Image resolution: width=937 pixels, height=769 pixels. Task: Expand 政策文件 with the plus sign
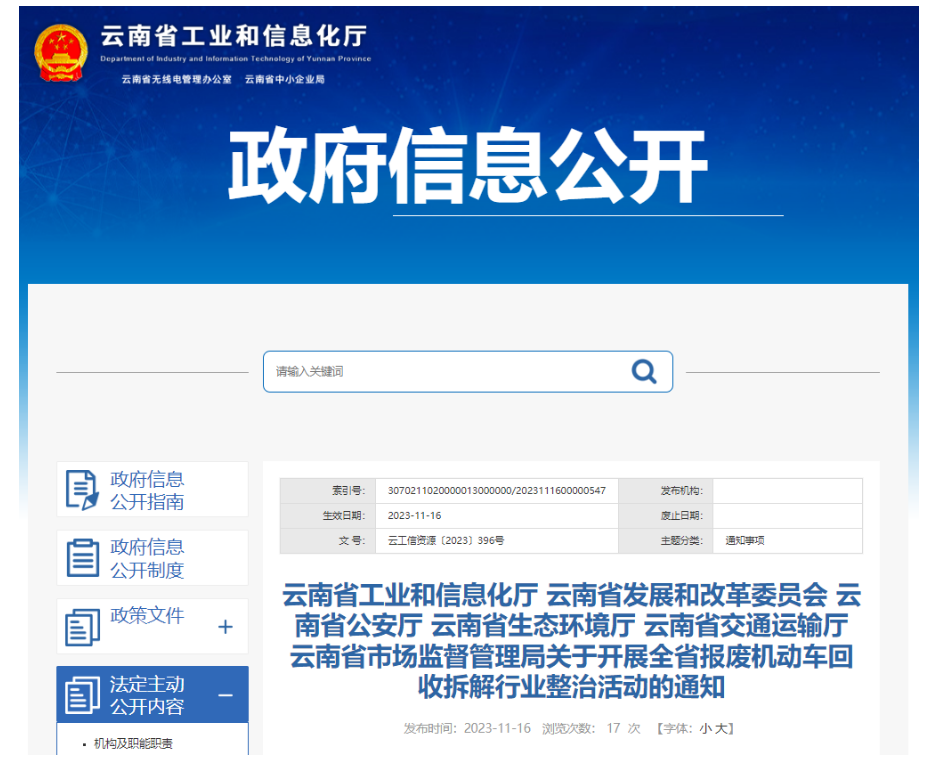(x=225, y=627)
